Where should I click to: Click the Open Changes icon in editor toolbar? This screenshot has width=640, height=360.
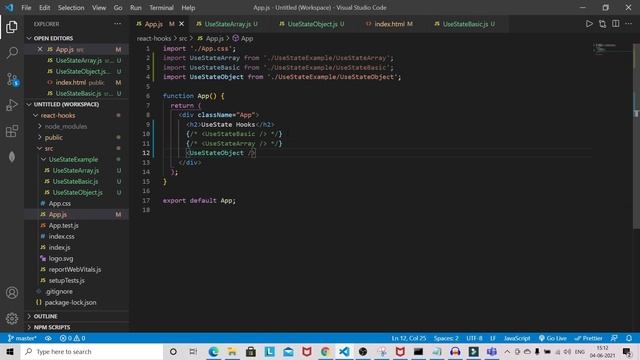(602, 24)
